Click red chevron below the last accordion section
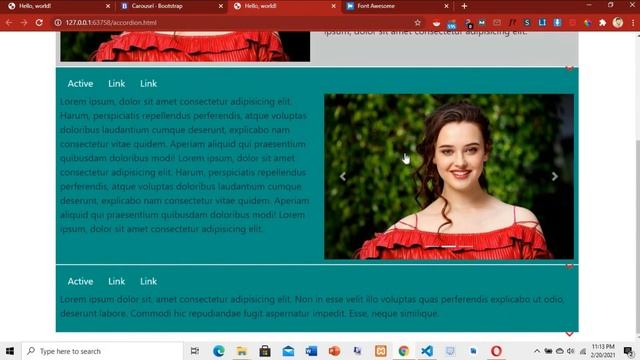This screenshot has height=360, width=640. (x=569, y=334)
